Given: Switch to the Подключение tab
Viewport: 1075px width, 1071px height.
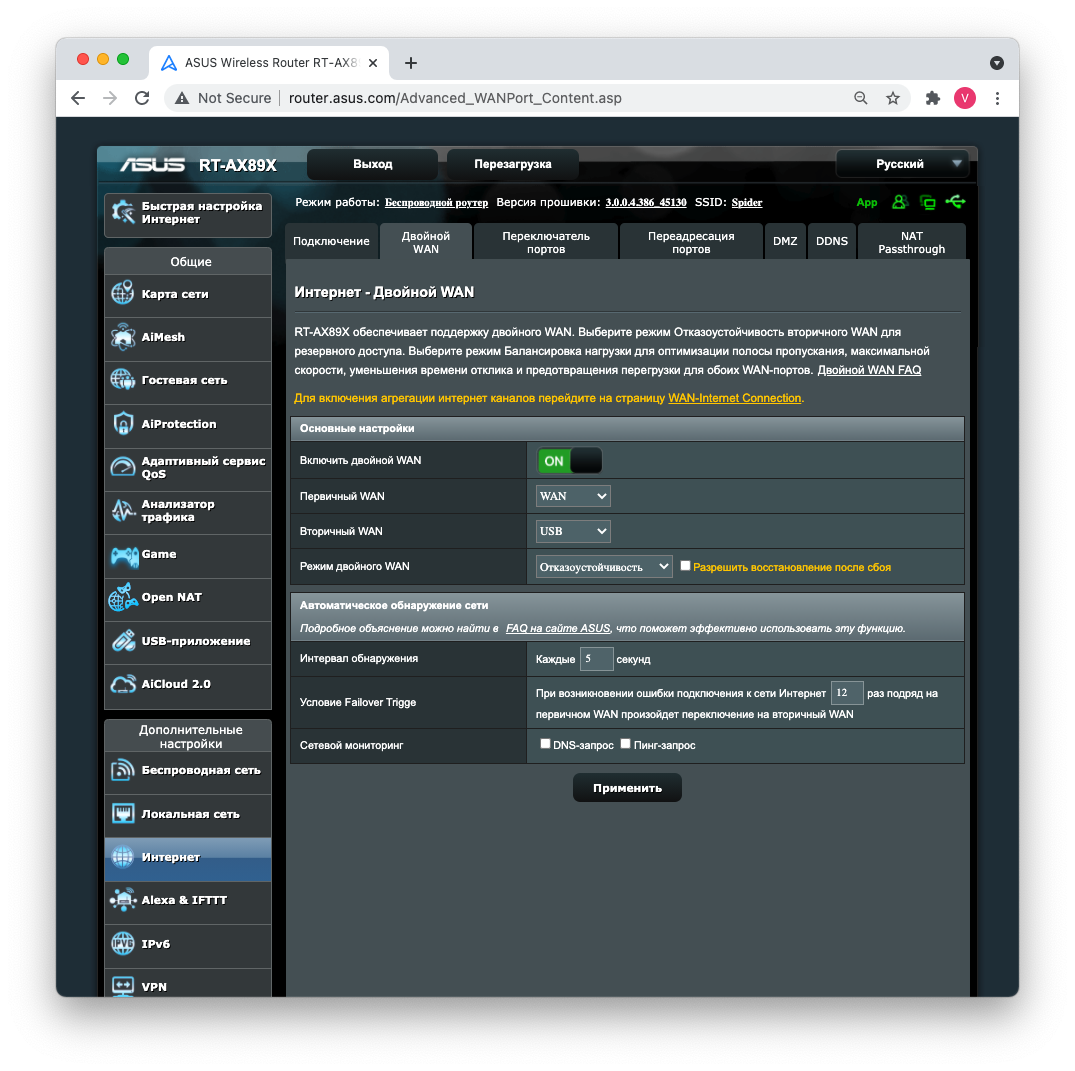Looking at the screenshot, I should (x=331, y=241).
